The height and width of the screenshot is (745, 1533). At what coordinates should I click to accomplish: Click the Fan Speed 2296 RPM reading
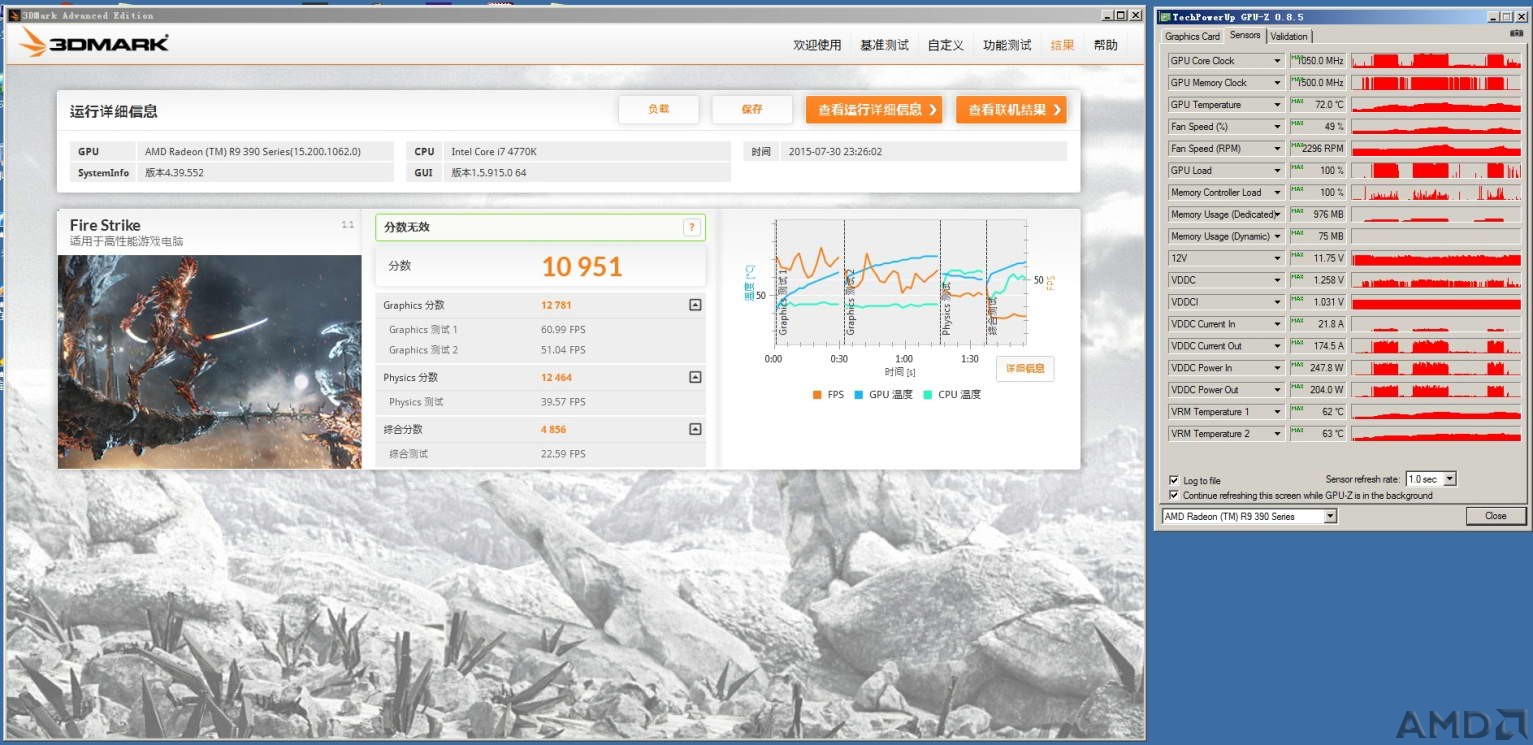1317,149
